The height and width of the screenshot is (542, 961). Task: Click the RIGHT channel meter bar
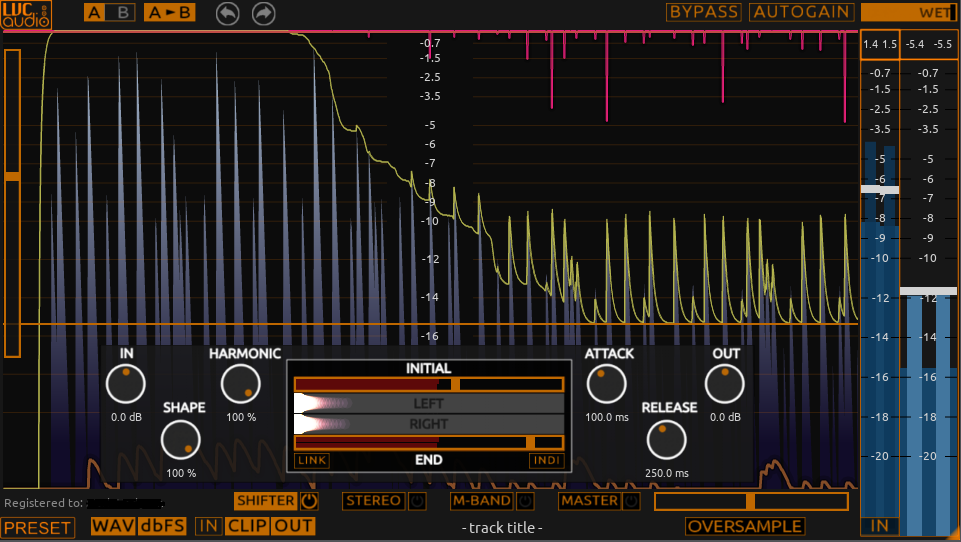(x=428, y=424)
